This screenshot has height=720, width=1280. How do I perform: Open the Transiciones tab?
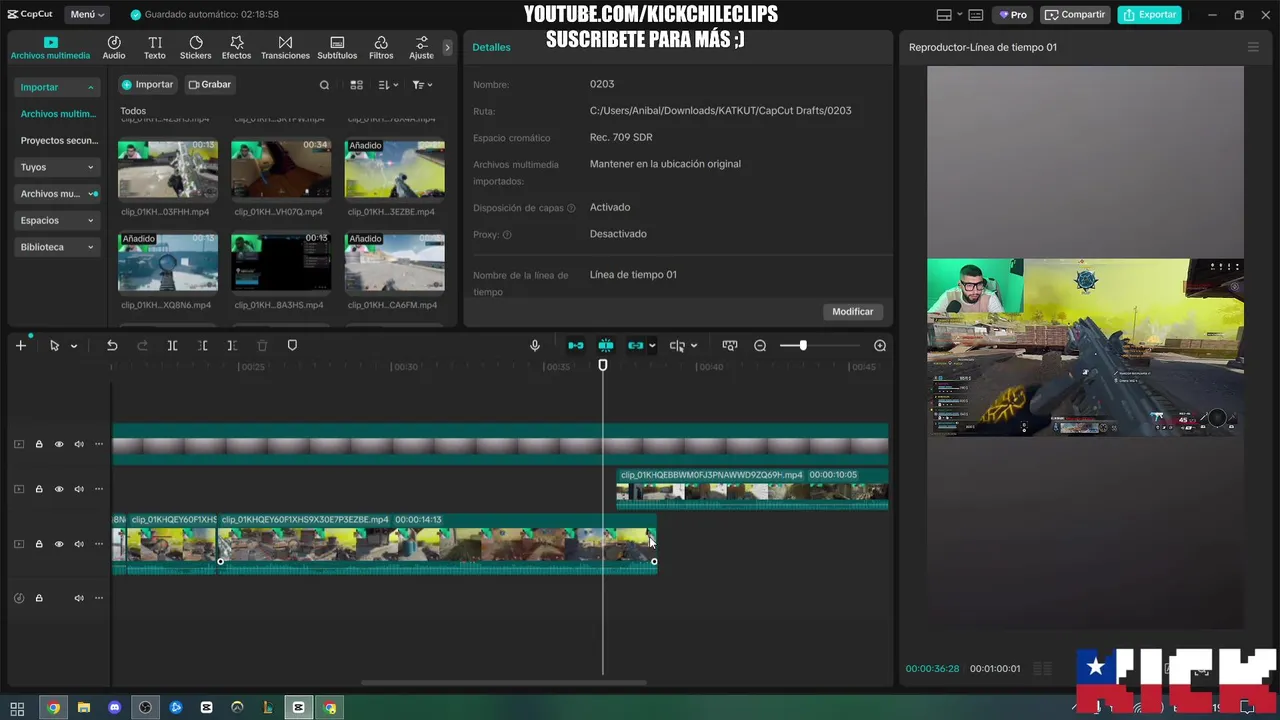pos(285,48)
